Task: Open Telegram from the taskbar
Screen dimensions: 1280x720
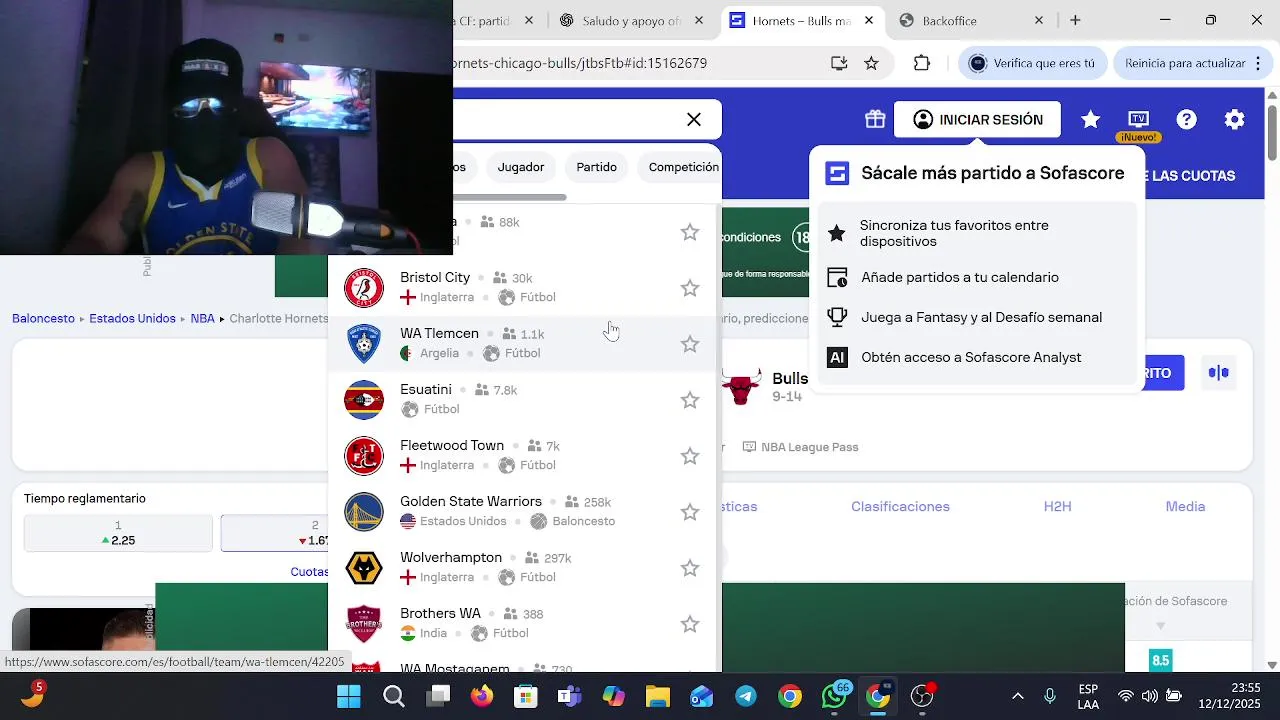Action: (x=746, y=697)
